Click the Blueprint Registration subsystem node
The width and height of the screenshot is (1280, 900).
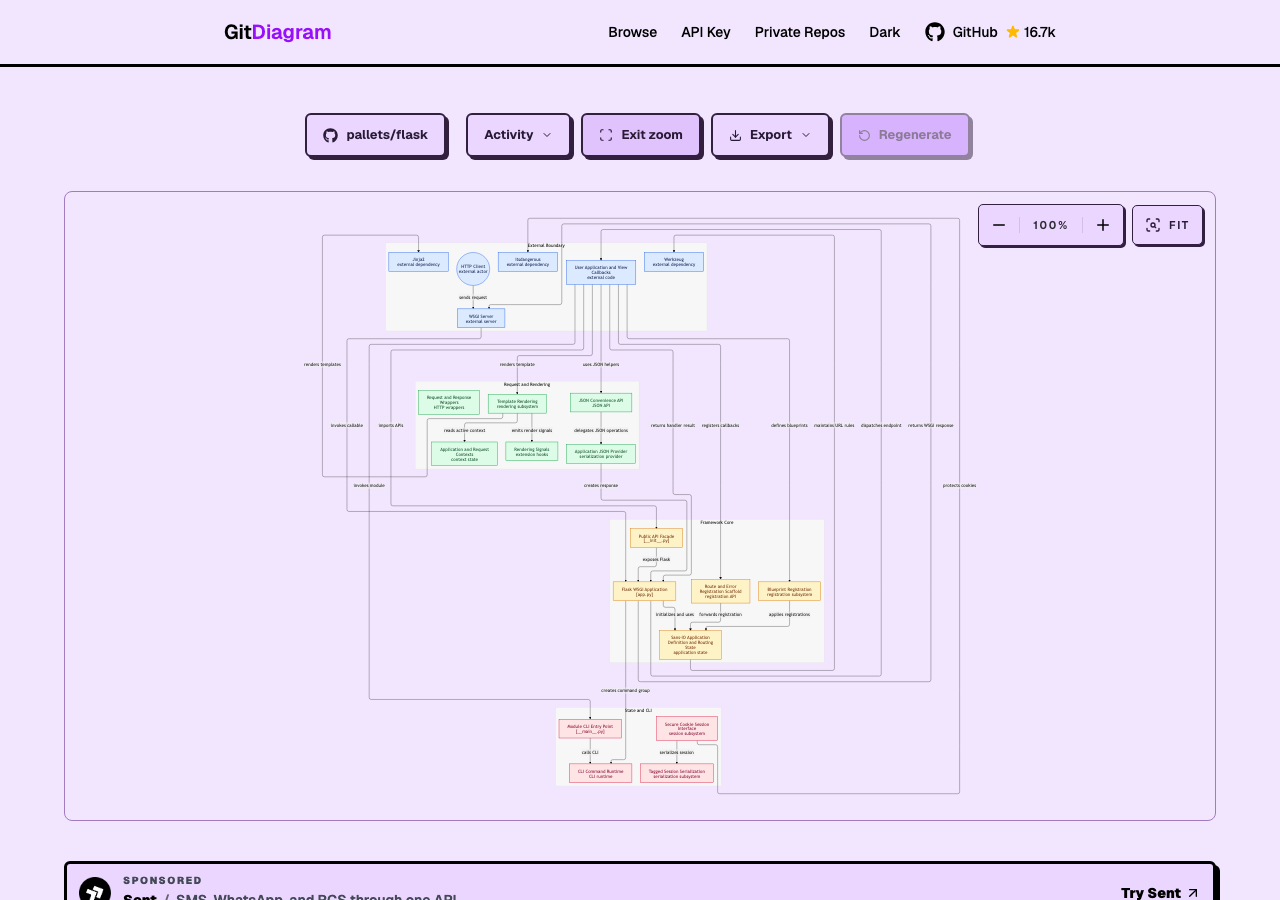point(789,591)
